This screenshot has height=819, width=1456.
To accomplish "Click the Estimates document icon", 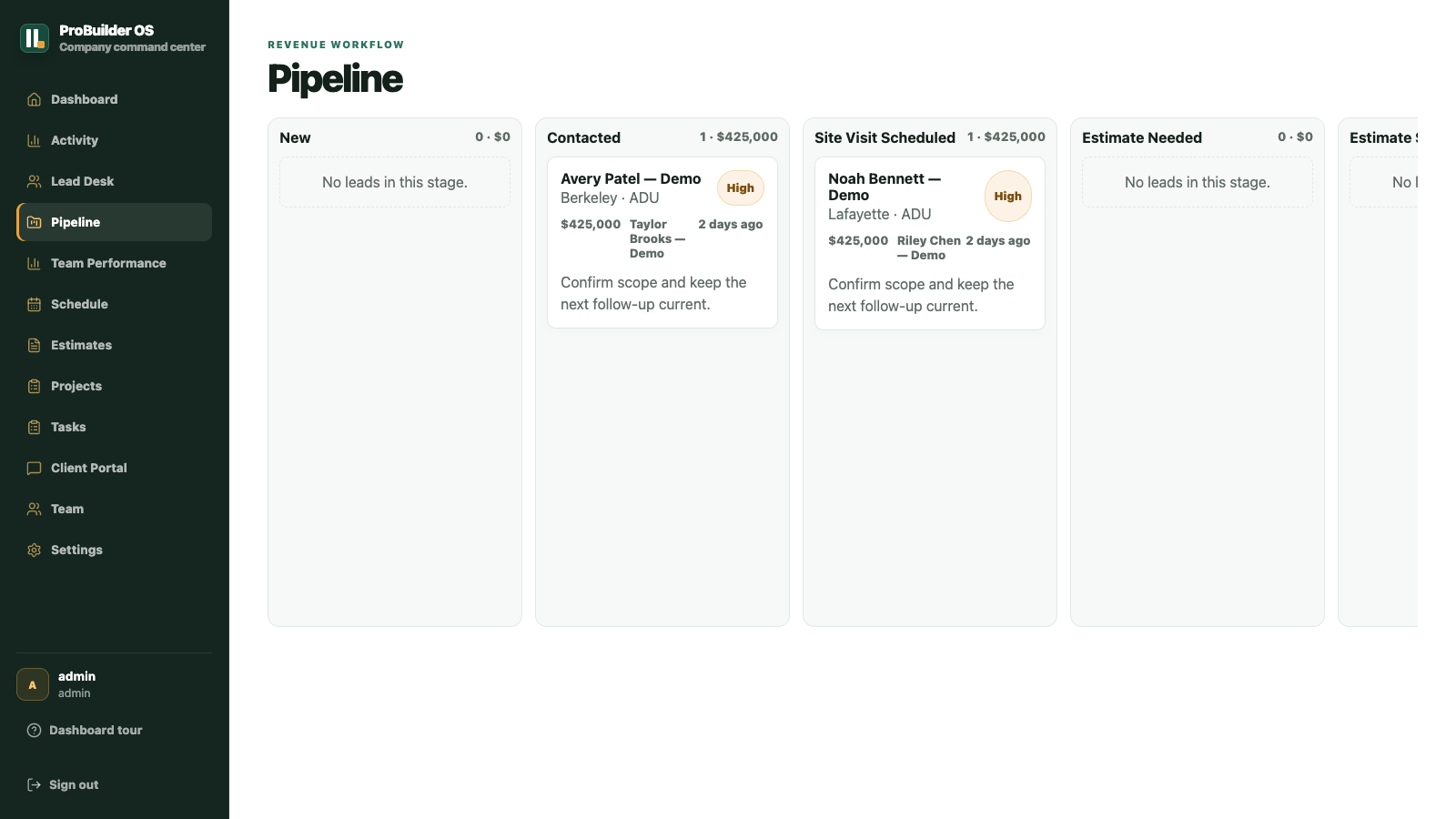I will [x=35, y=345].
